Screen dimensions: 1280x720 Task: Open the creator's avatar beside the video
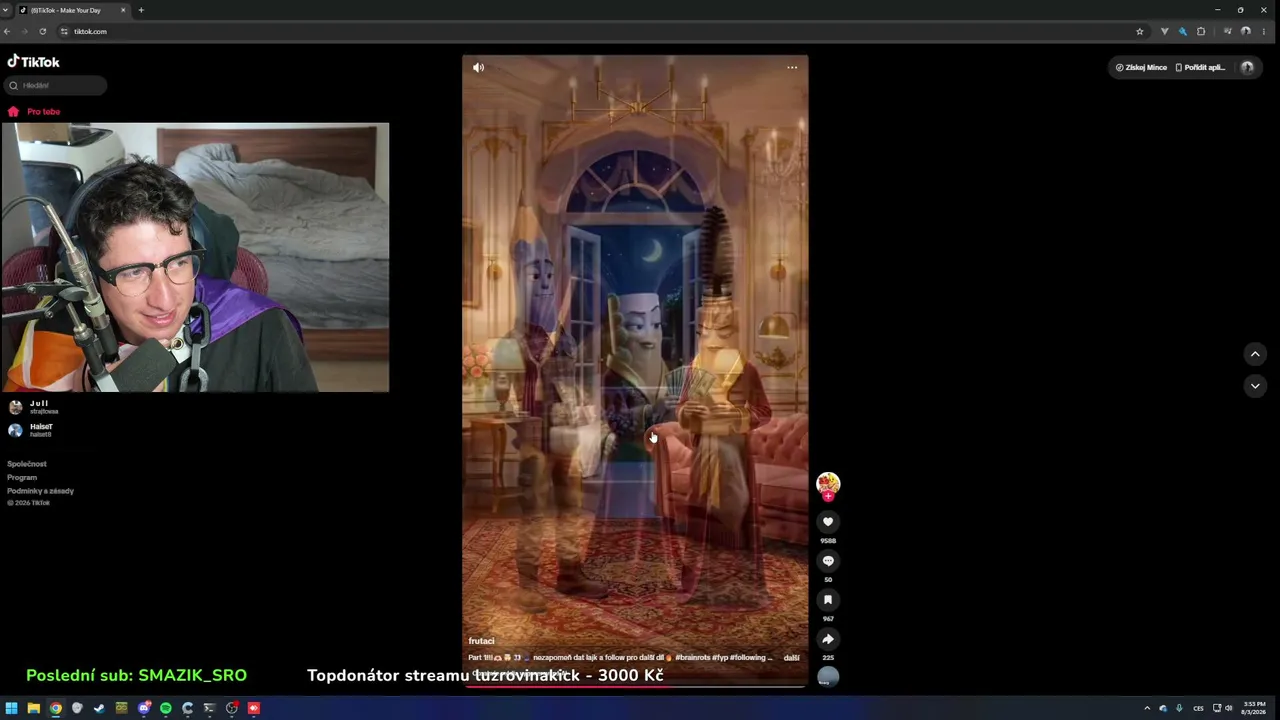point(828,484)
